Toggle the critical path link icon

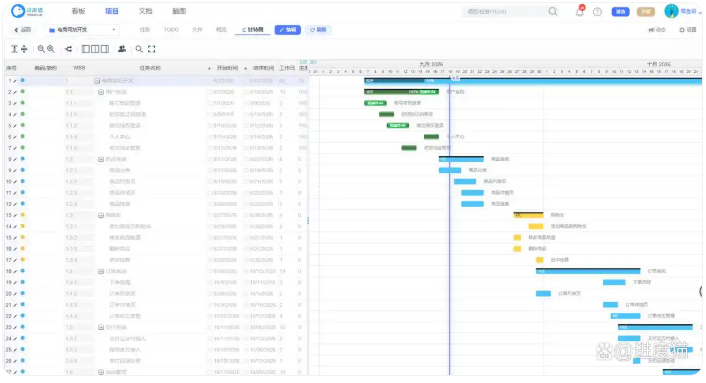coord(68,49)
